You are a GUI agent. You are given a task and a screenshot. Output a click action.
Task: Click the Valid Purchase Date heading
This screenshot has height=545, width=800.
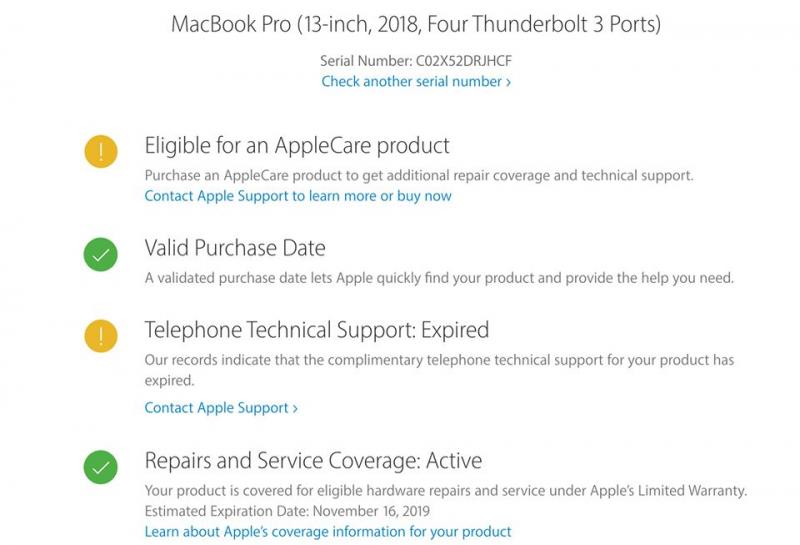(235, 248)
